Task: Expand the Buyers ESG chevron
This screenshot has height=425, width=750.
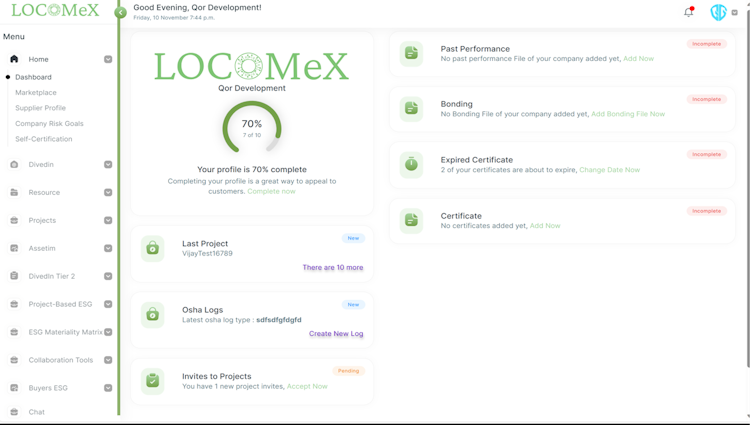Action: tap(108, 388)
